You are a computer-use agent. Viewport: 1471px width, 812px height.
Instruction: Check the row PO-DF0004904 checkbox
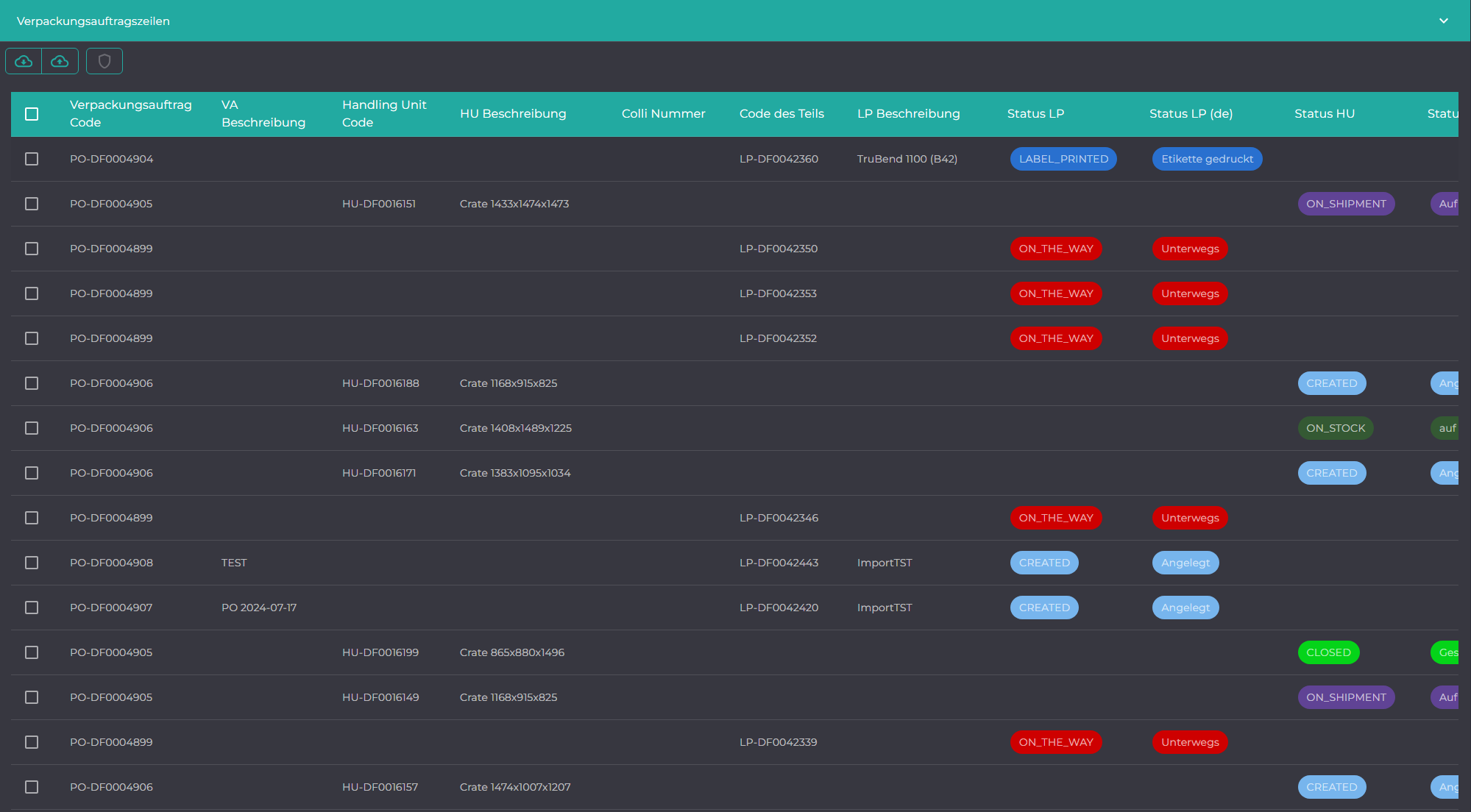pos(32,159)
